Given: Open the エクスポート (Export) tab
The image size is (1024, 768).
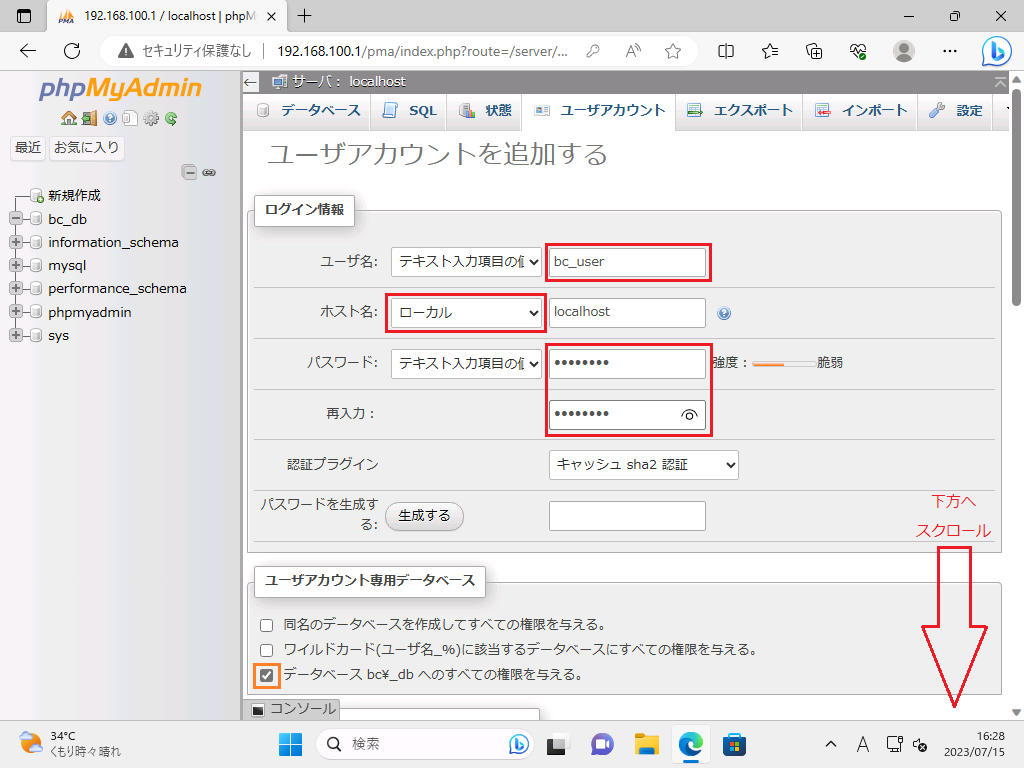Looking at the screenshot, I should 740,111.
